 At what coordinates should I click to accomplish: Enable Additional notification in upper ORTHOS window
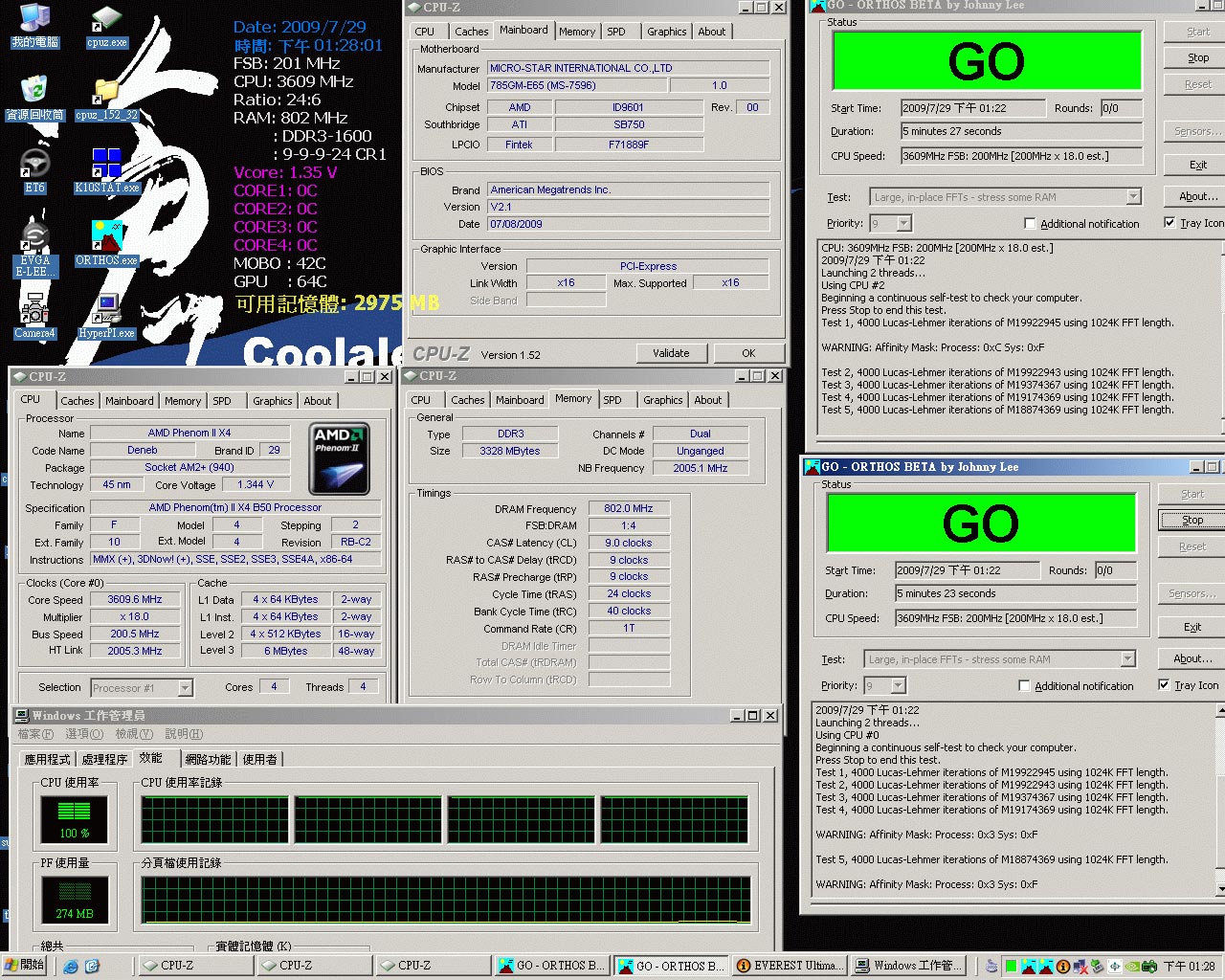[x=1030, y=223]
